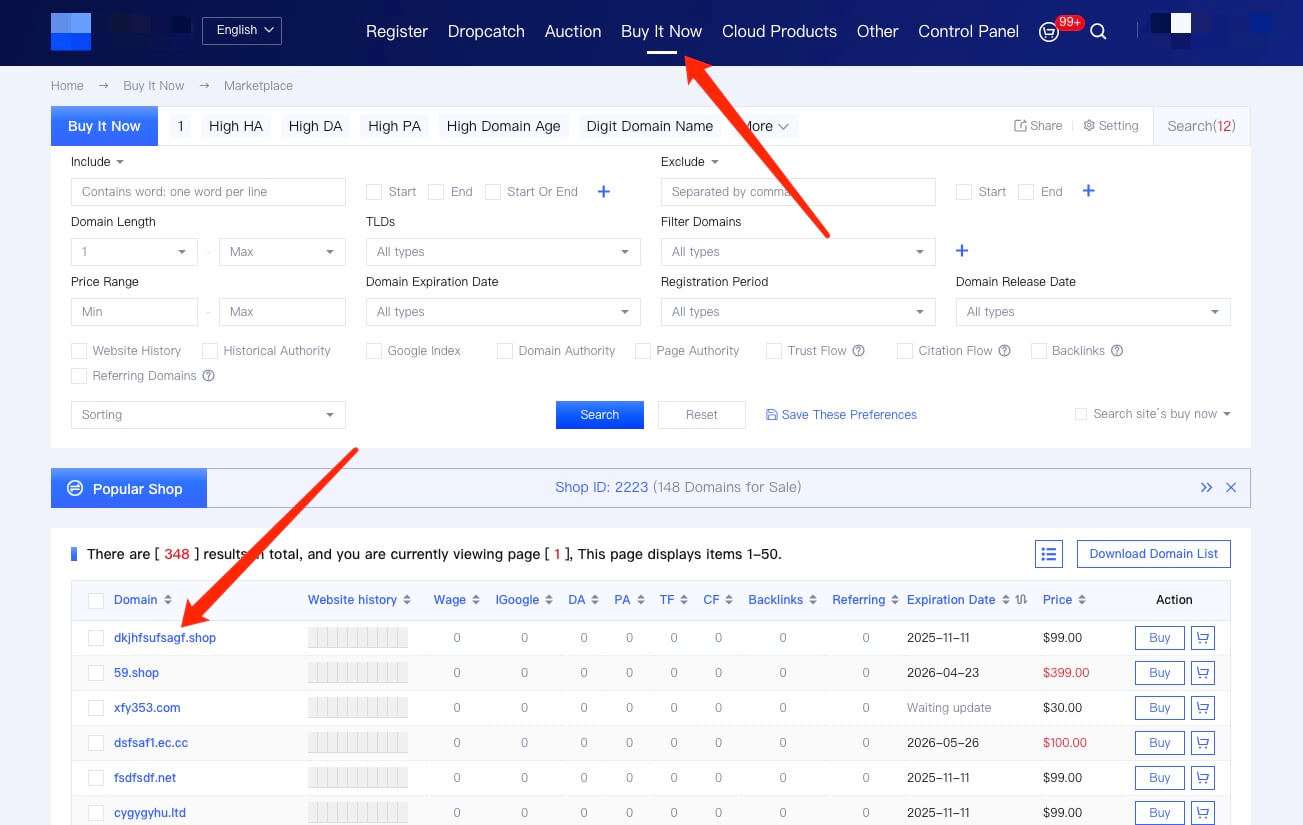Click the search magnifier icon in header

coord(1098,32)
